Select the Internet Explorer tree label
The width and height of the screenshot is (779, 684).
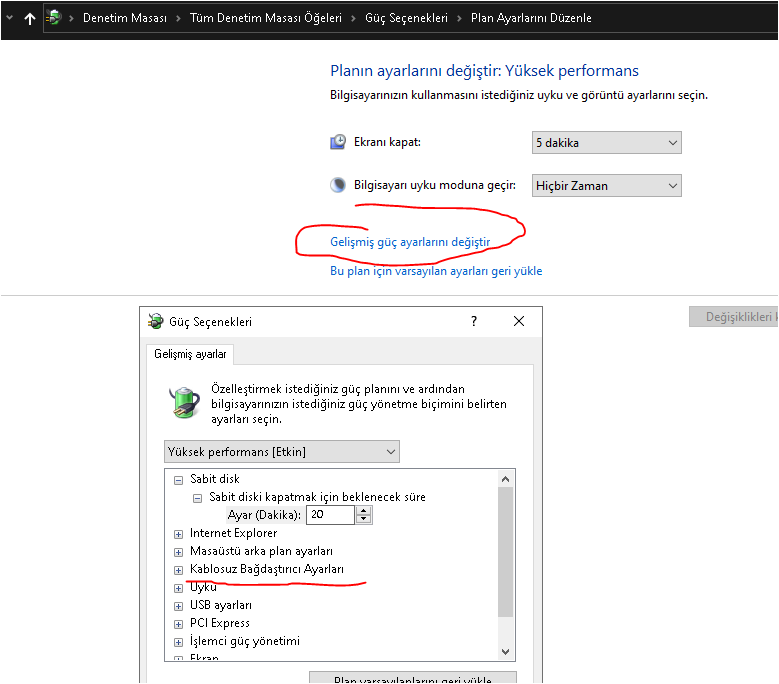tap(234, 533)
